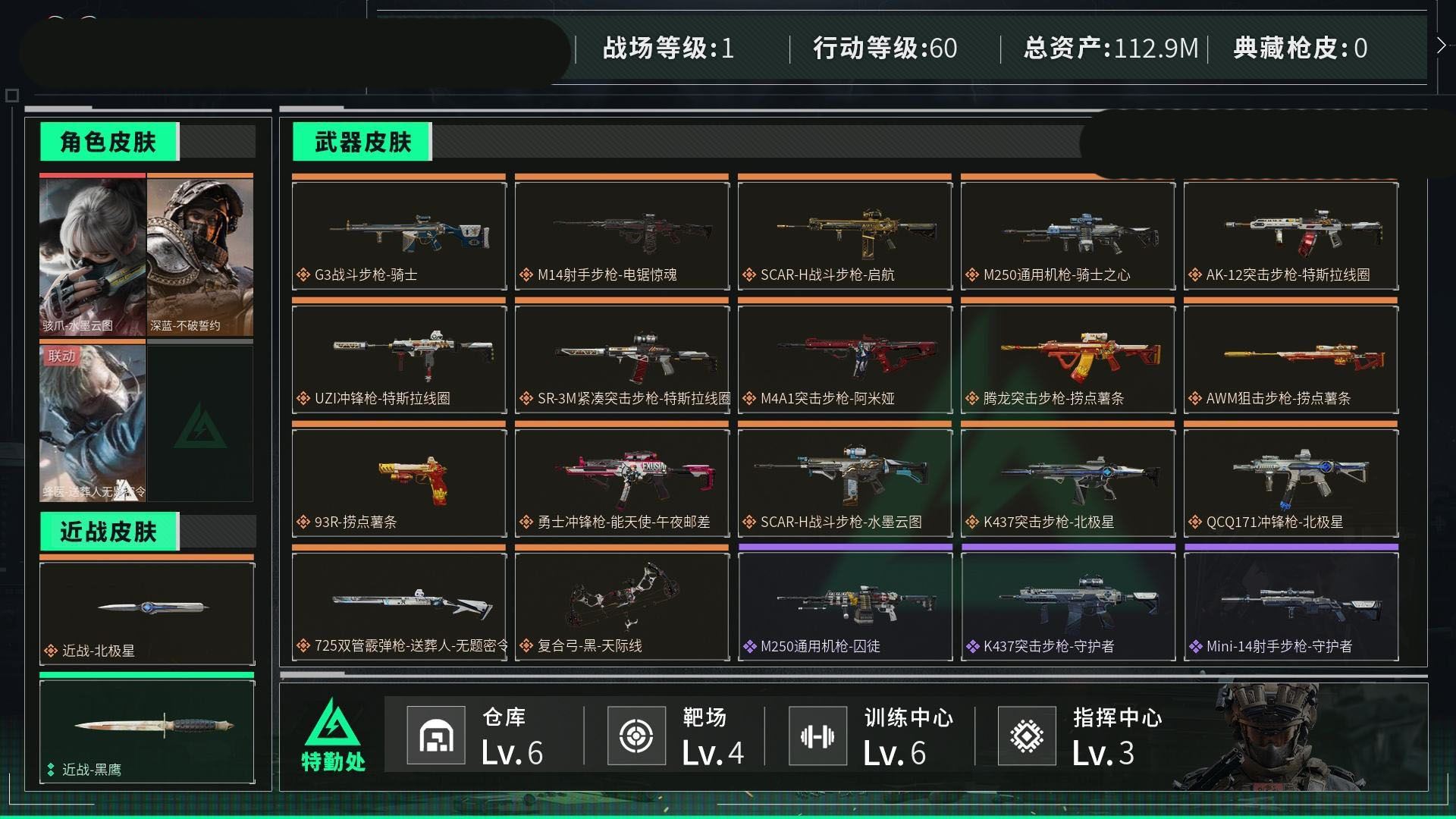
Task: Click the warehouse 仓库 icon
Action: [x=436, y=735]
